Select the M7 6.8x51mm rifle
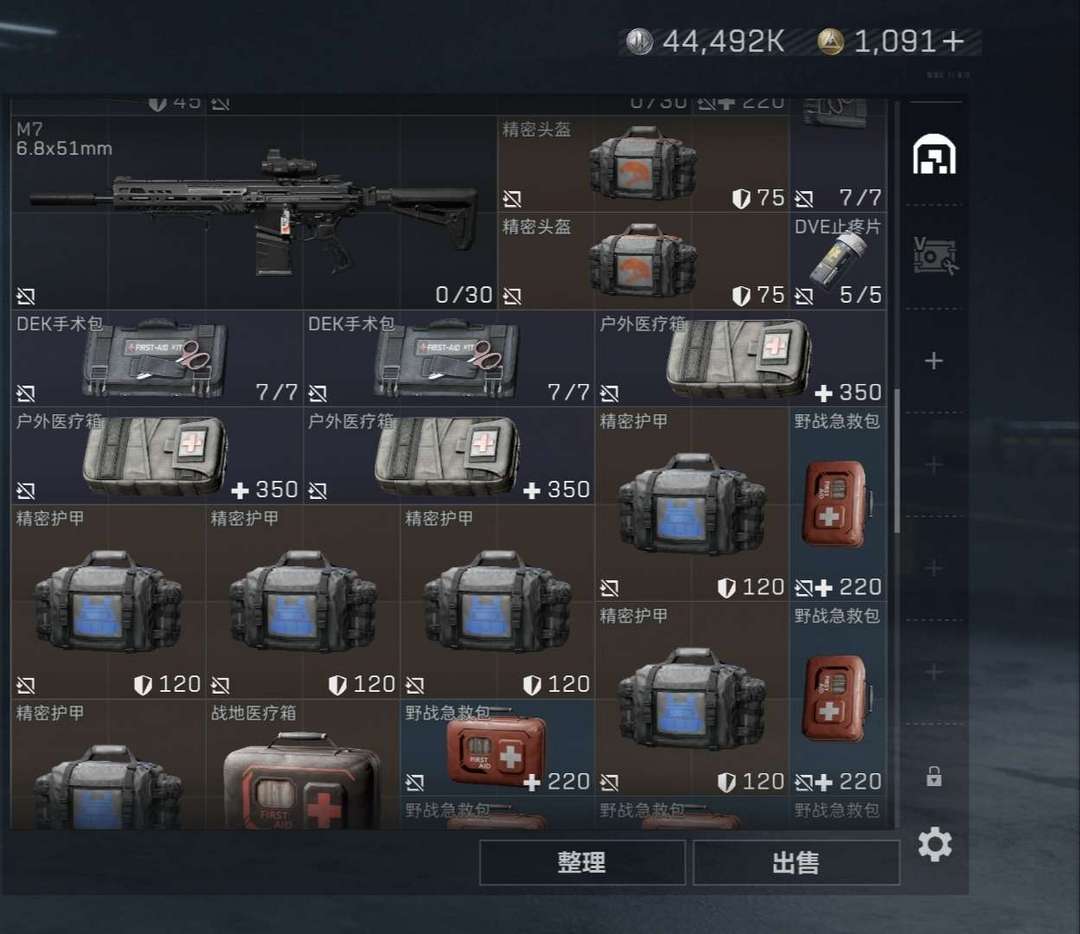This screenshot has height=934, width=1080. 253,212
